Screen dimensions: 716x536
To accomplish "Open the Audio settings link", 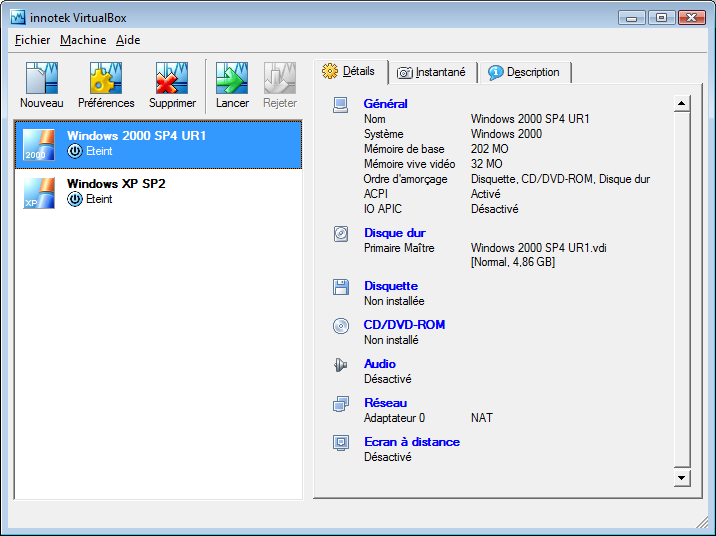I will tap(379, 364).
